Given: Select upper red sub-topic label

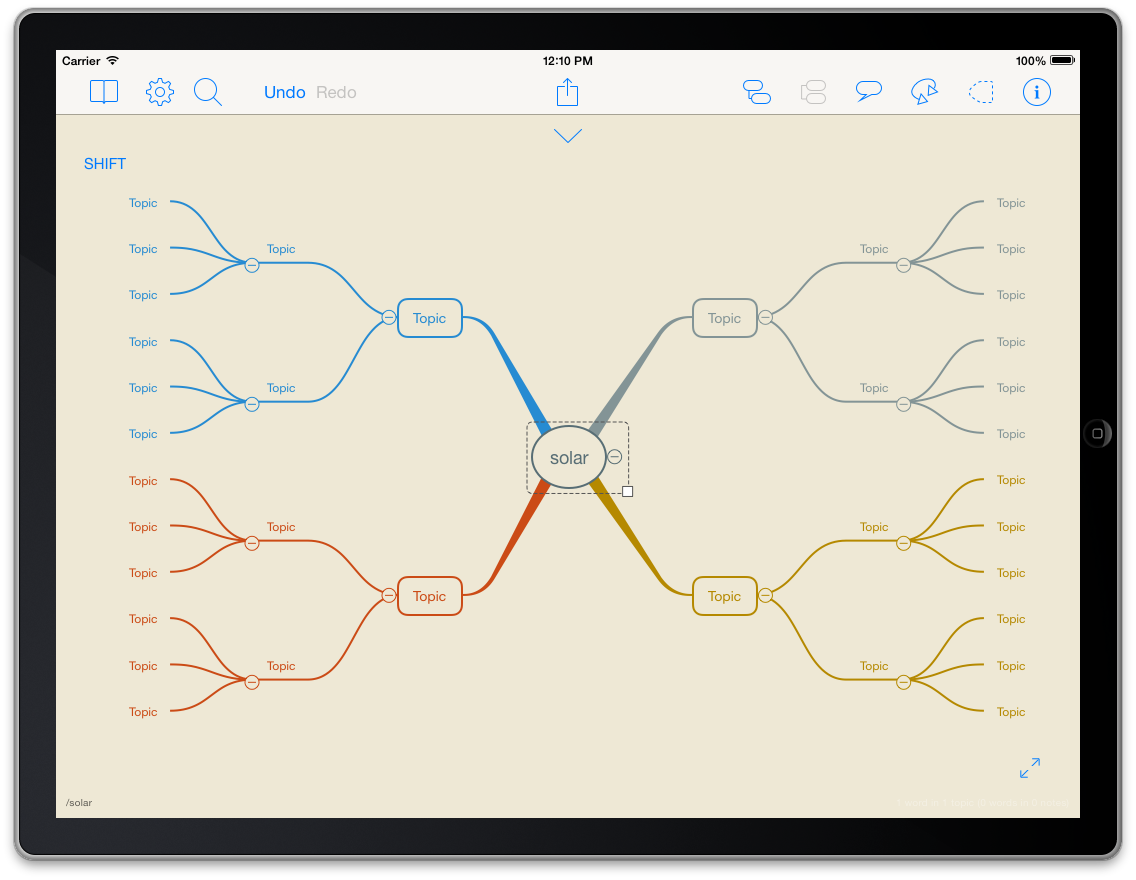Looking at the screenshot, I should click(x=281, y=527).
